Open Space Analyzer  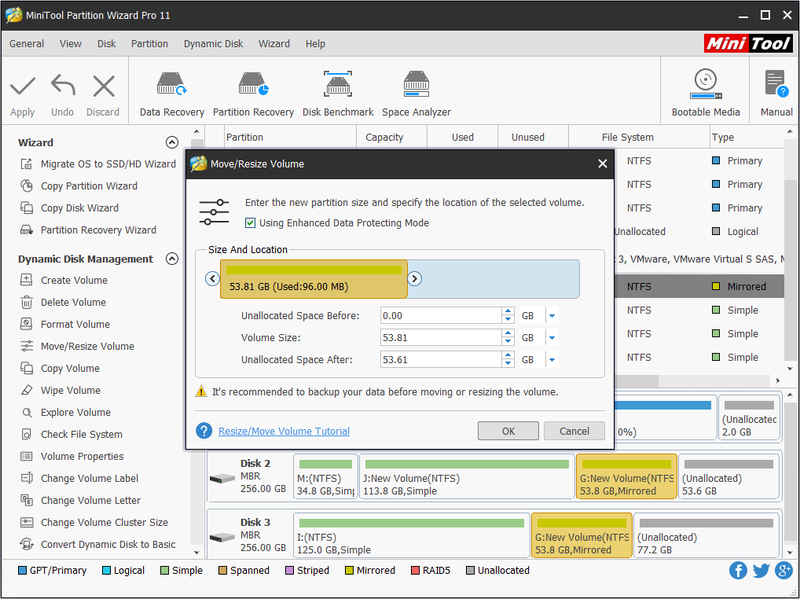(x=416, y=93)
